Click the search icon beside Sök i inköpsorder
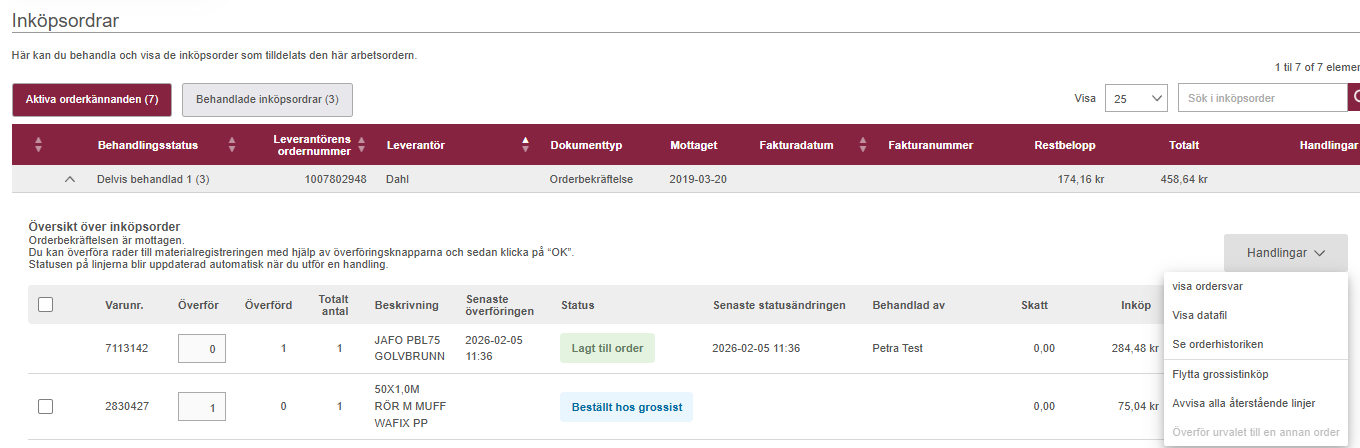 pos(1356,98)
